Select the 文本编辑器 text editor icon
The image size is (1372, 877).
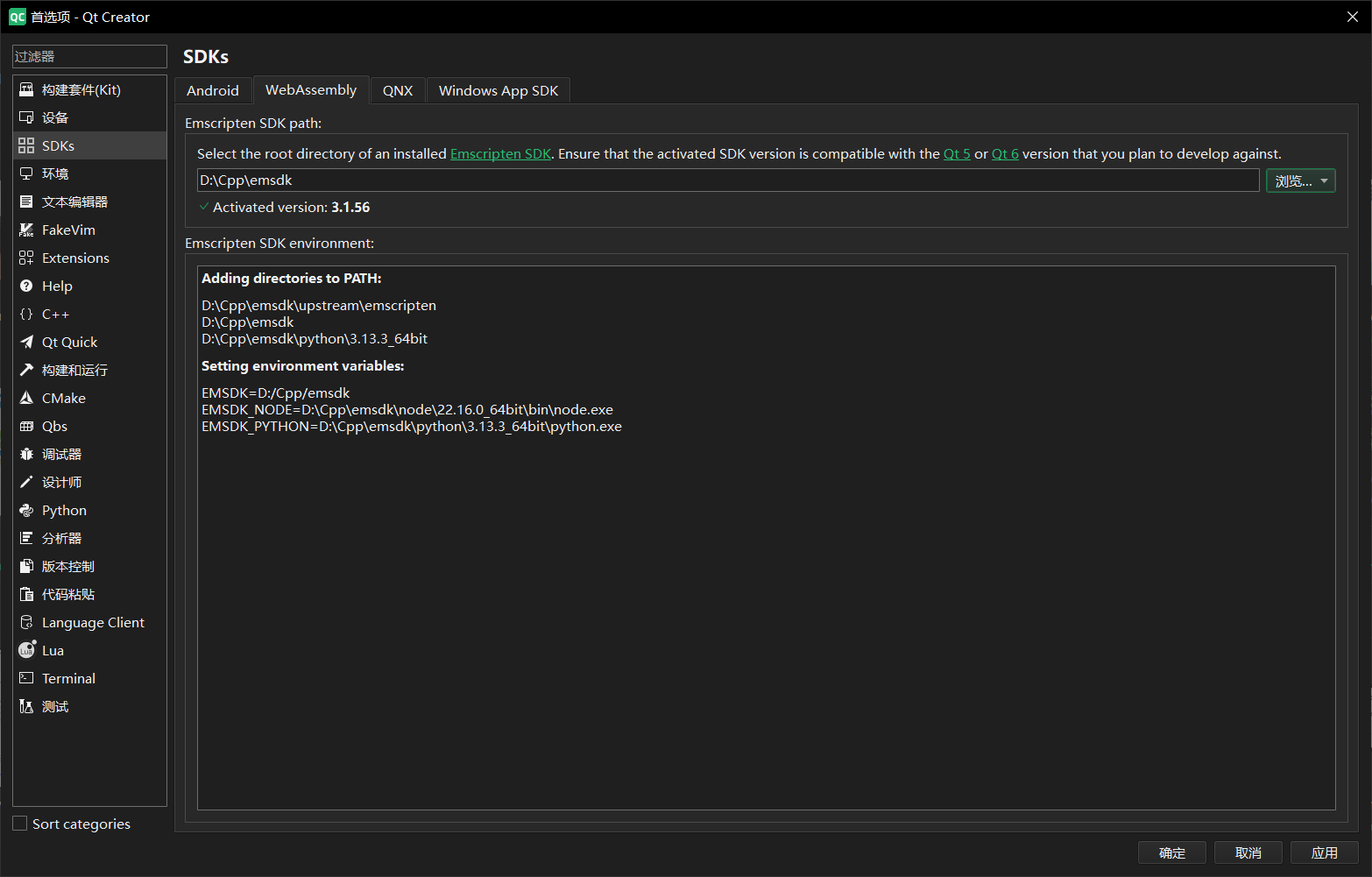point(26,202)
